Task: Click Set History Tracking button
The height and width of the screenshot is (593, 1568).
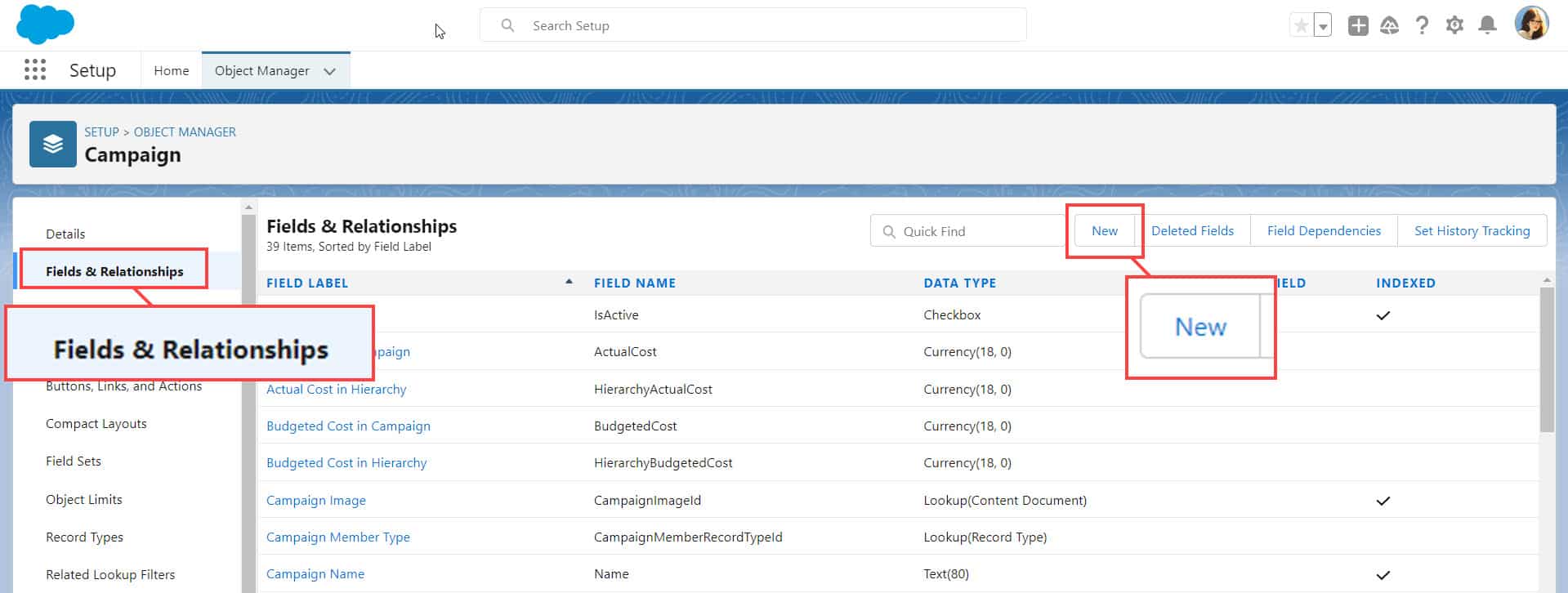Action: click(x=1472, y=231)
